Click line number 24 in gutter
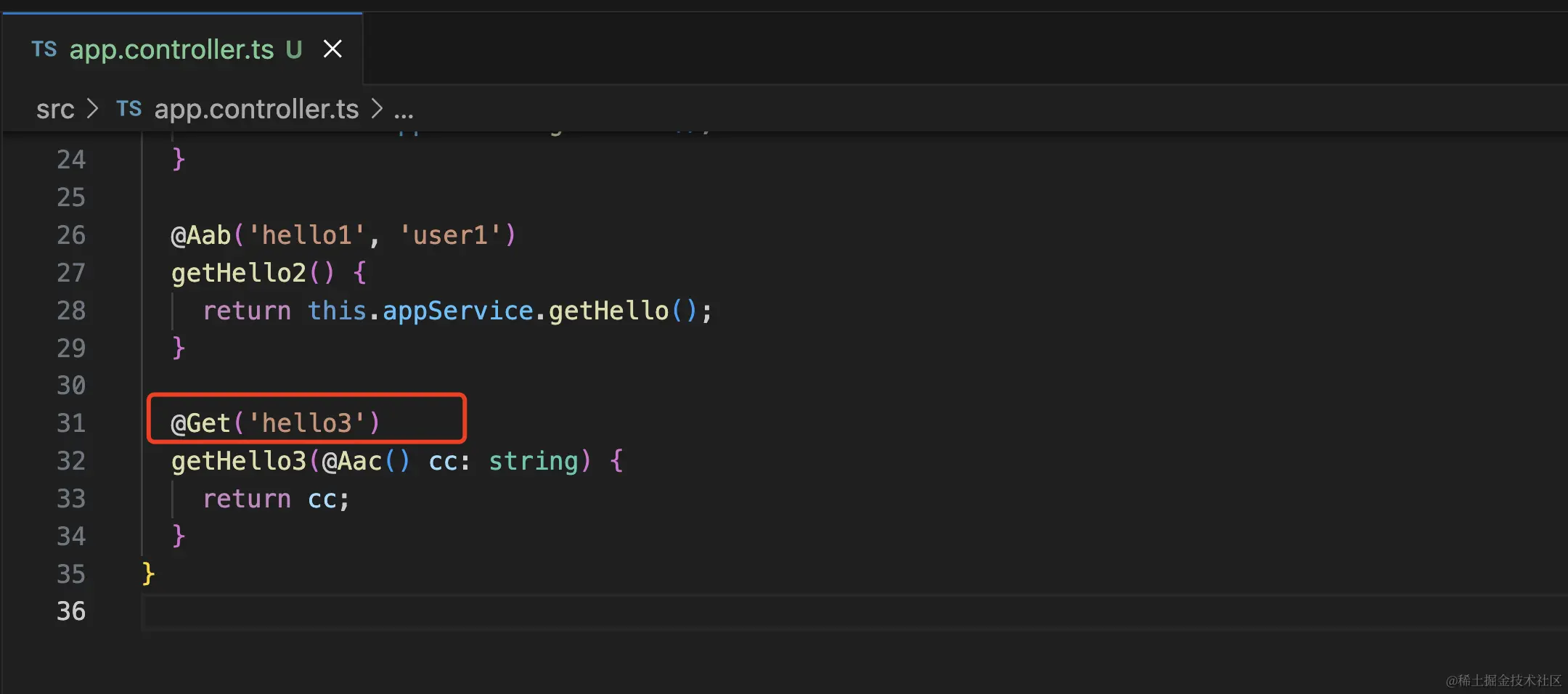 click(x=71, y=160)
